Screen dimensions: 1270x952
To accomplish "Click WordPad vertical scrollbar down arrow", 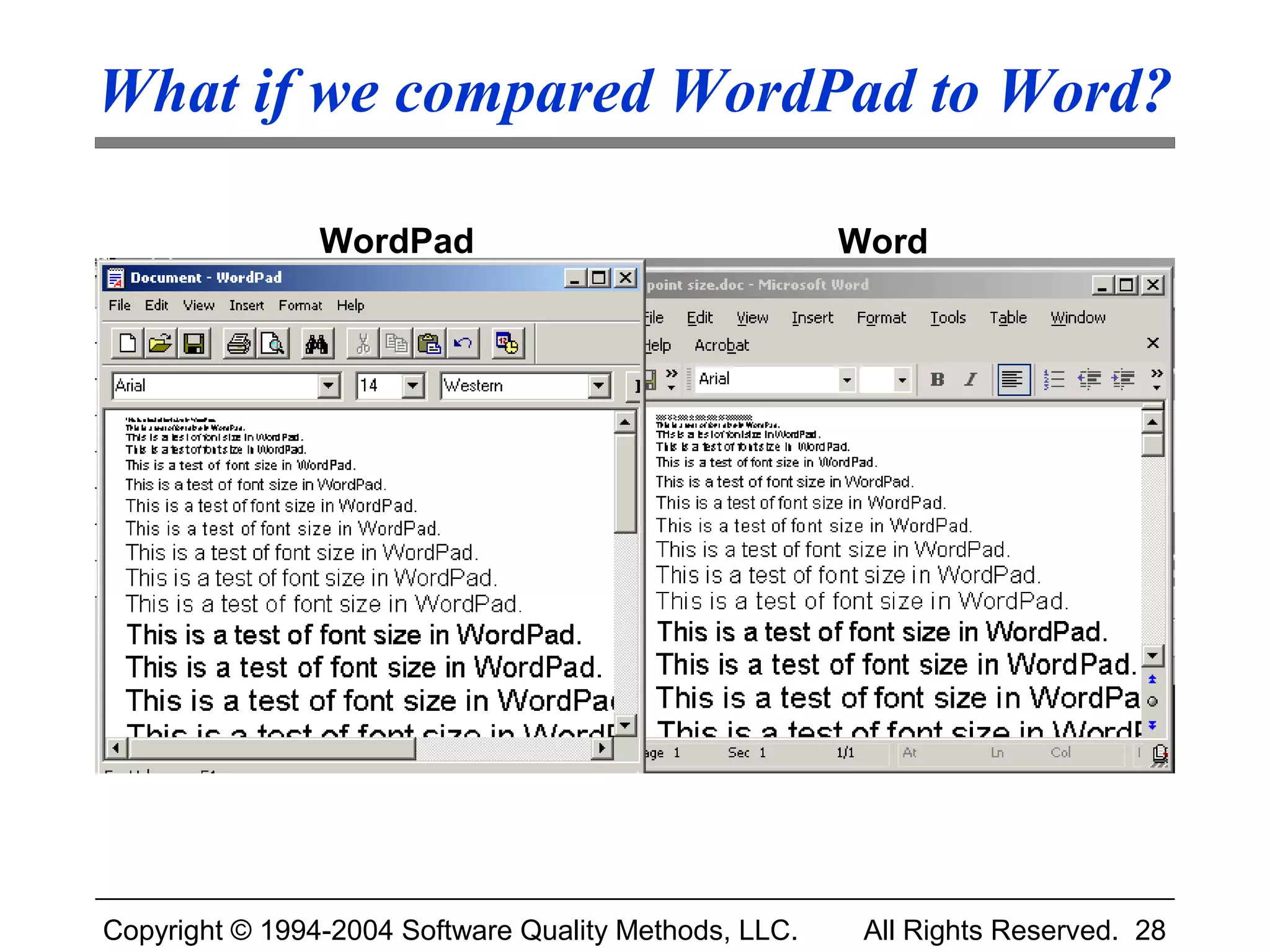I will click(625, 725).
